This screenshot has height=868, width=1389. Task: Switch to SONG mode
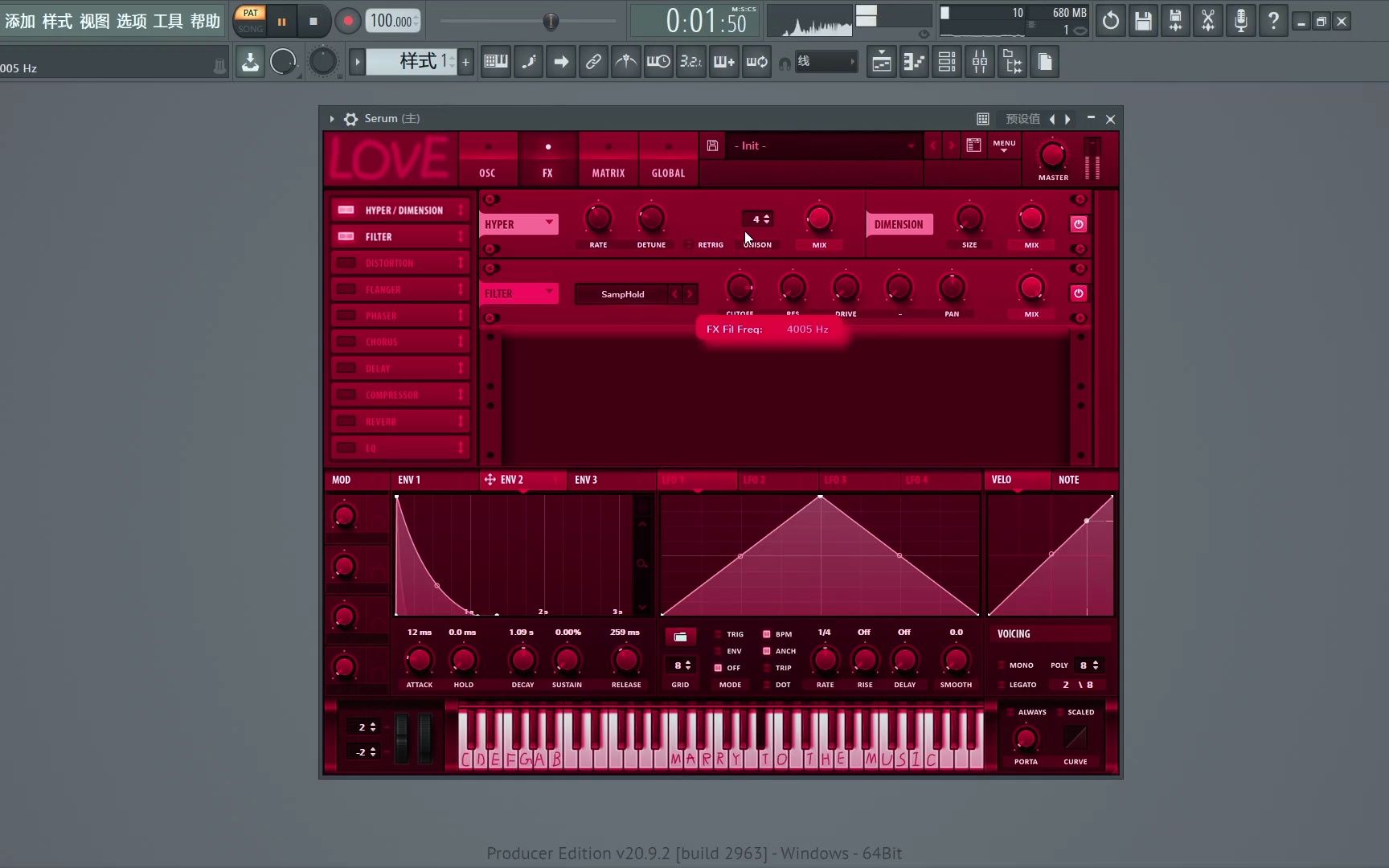(250, 29)
